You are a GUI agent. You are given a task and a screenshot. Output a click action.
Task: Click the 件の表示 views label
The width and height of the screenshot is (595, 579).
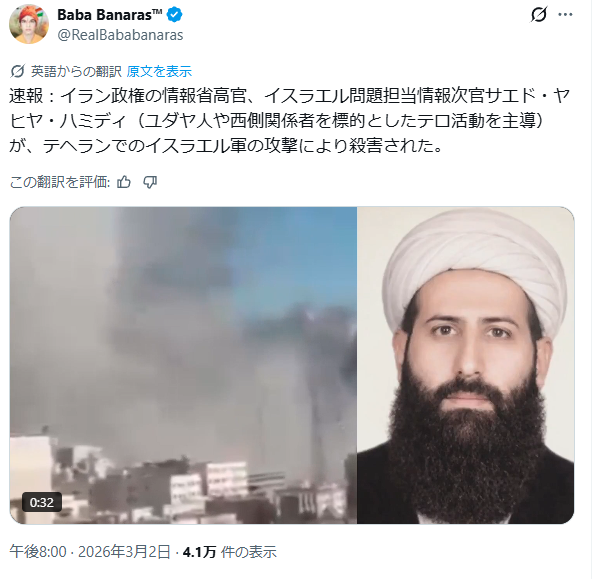point(249,552)
